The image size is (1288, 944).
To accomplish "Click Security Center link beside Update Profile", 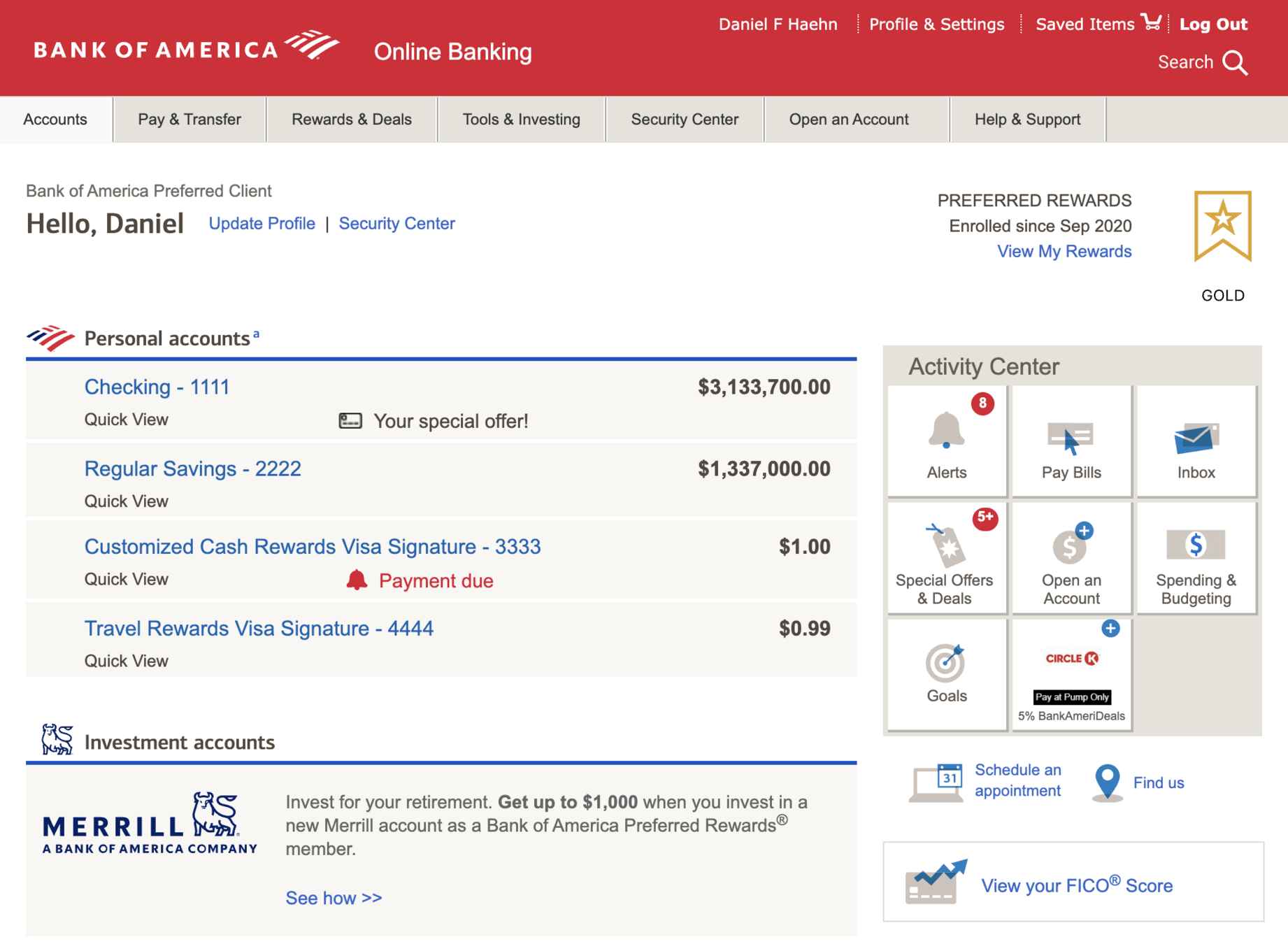I will coord(397,223).
